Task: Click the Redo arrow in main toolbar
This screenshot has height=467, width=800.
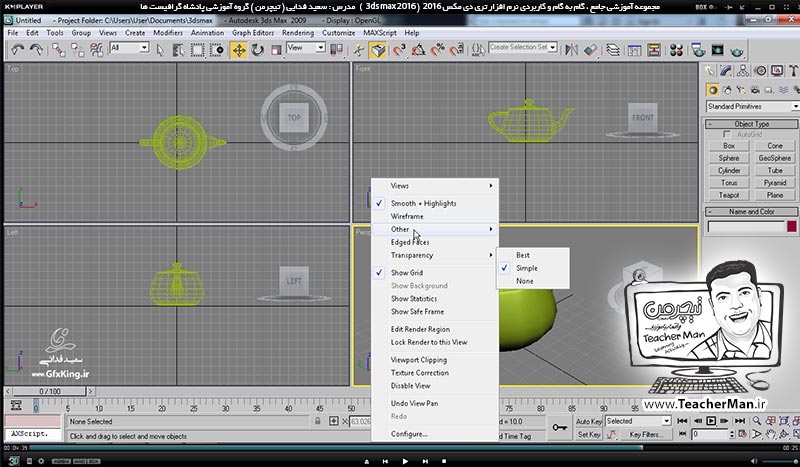Action: pos(36,50)
